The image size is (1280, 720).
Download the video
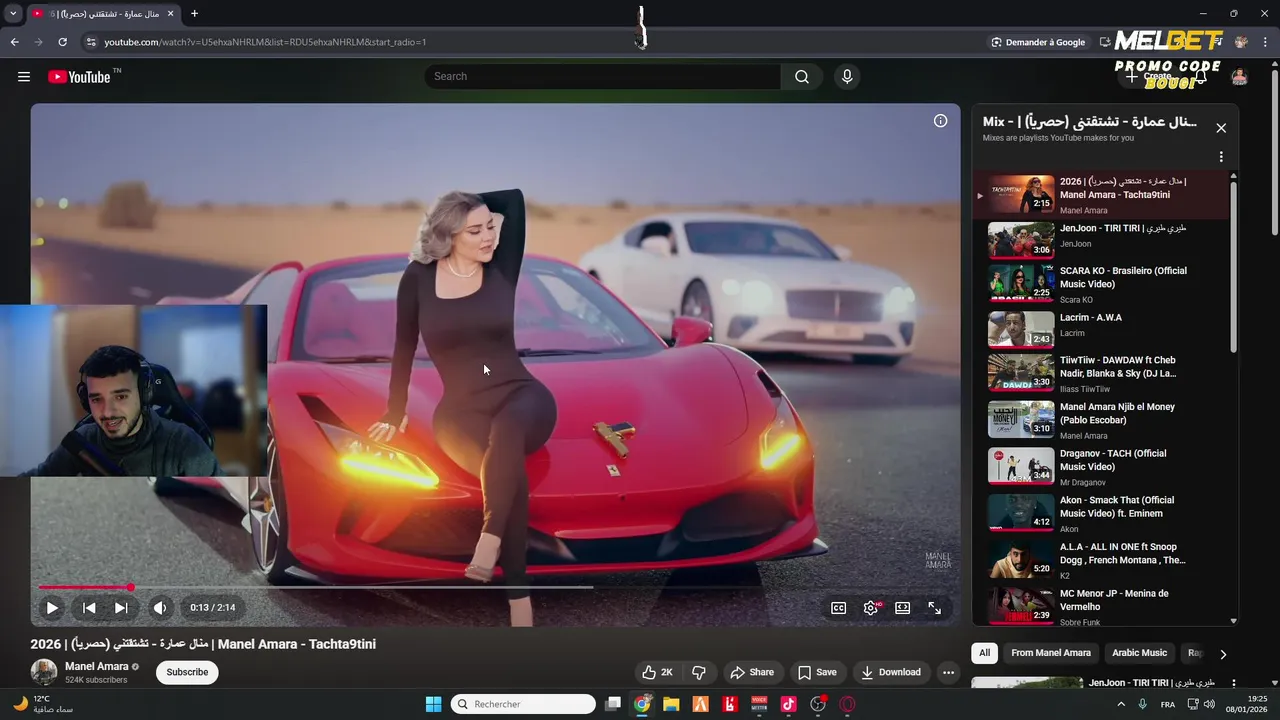891,672
